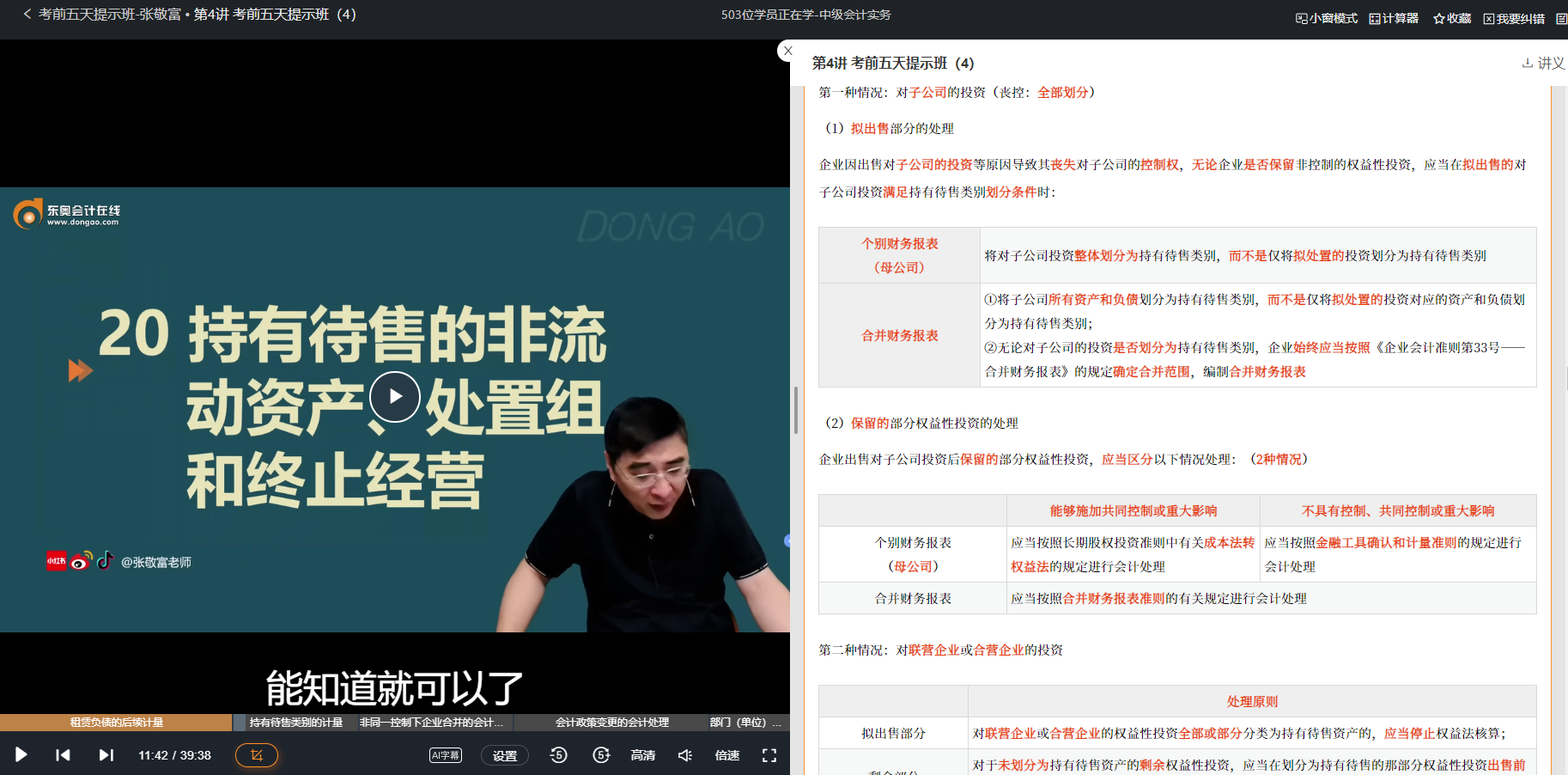The height and width of the screenshot is (775, 1568).
Task: Toggle AI字幕 subtitles
Action: point(446,754)
